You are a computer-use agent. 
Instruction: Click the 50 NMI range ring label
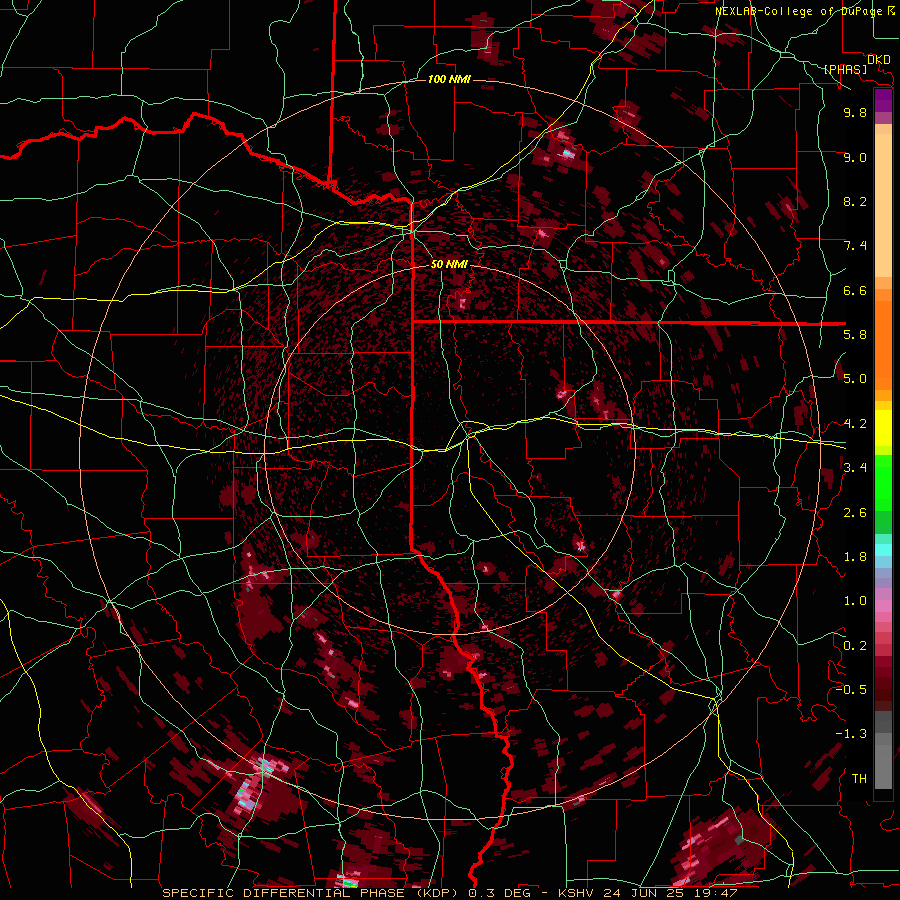click(449, 264)
